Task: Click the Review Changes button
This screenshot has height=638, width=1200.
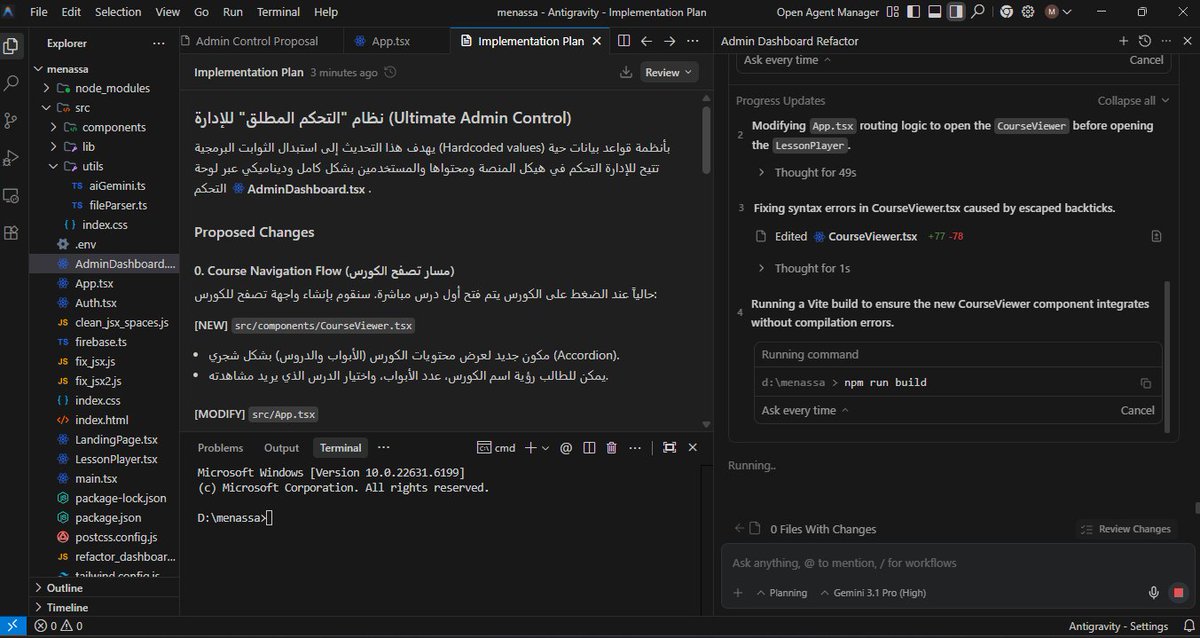Action: click(1126, 529)
